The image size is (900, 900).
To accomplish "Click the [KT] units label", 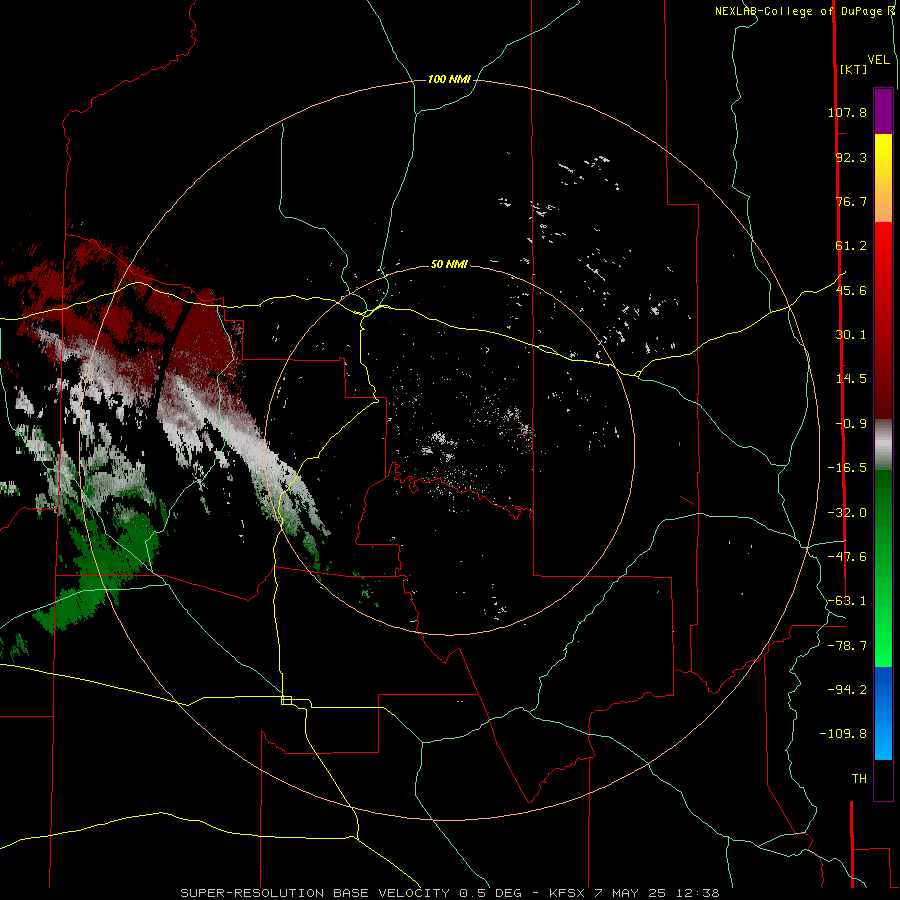I will tap(854, 69).
